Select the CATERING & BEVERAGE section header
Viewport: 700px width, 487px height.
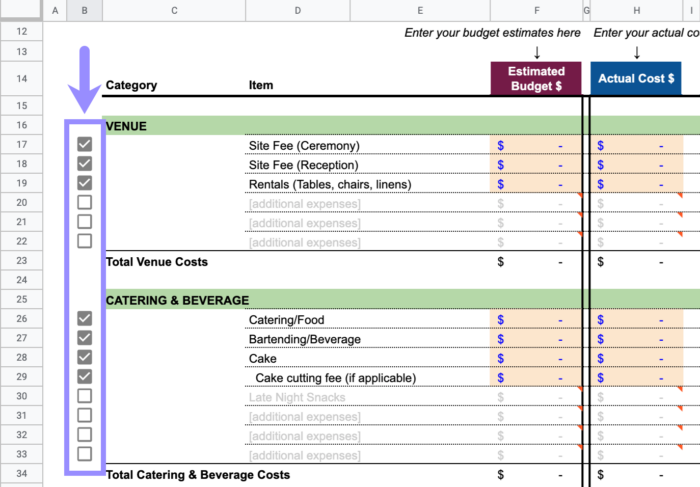[177, 300]
